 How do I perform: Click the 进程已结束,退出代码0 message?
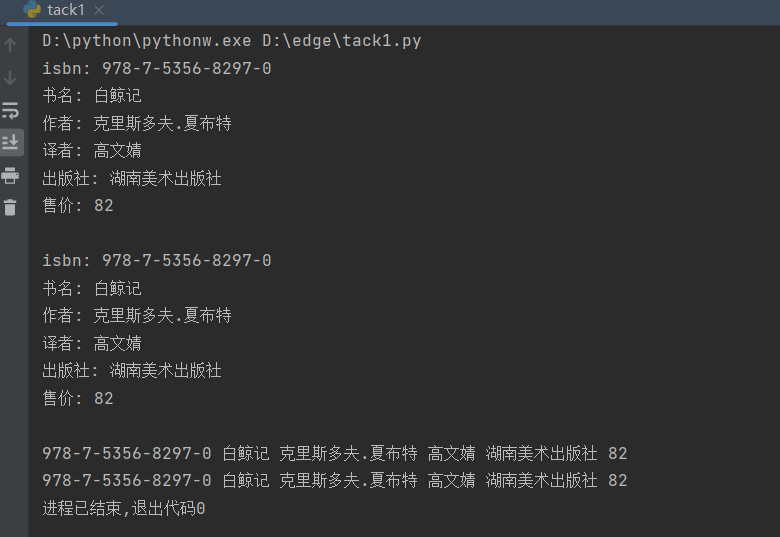click(x=124, y=508)
